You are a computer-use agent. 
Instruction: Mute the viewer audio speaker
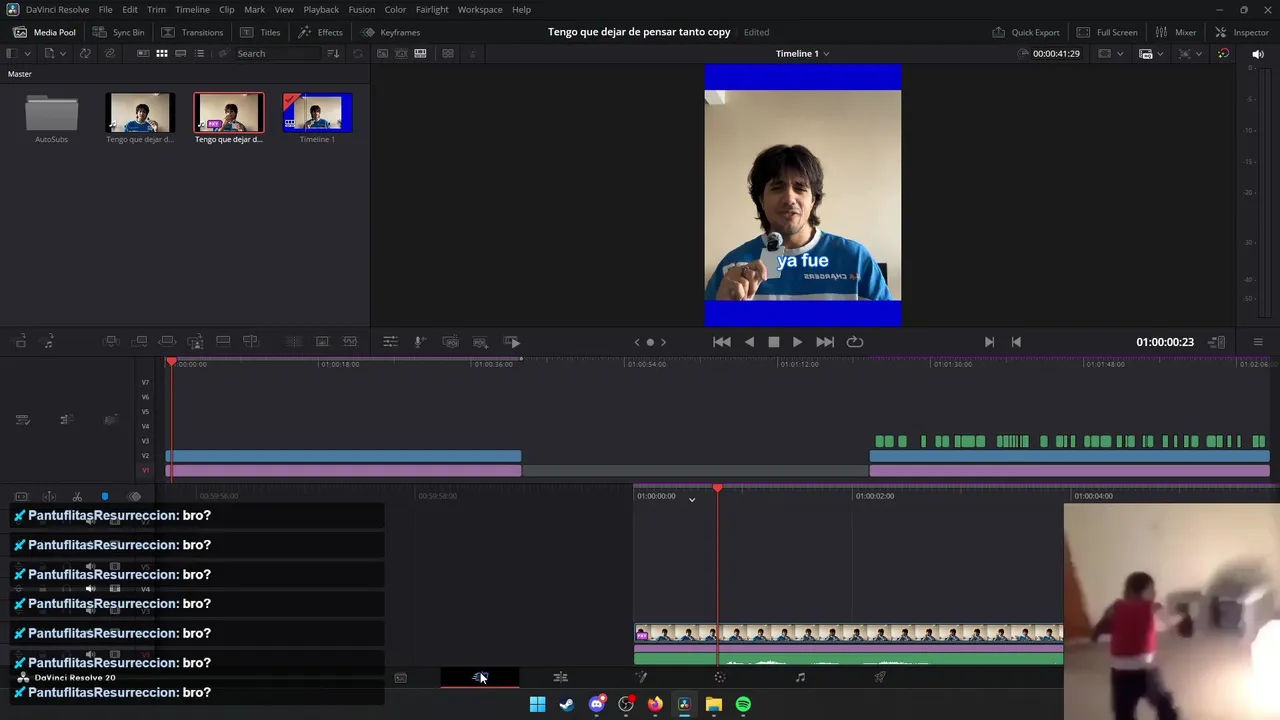pyautogui.click(x=1258, y=53)
